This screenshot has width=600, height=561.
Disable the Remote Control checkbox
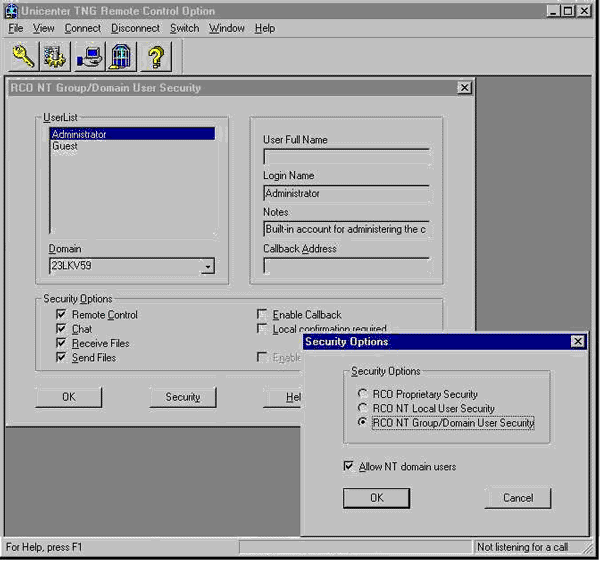point(61,315)
